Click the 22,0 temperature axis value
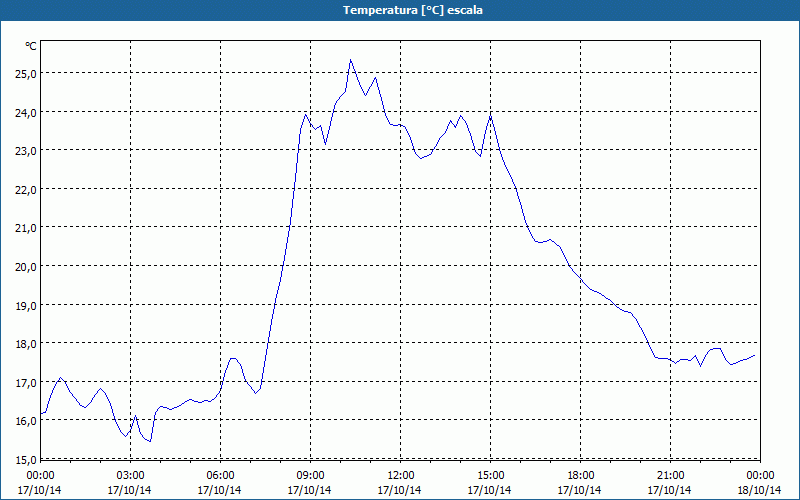 click(26, 189)
